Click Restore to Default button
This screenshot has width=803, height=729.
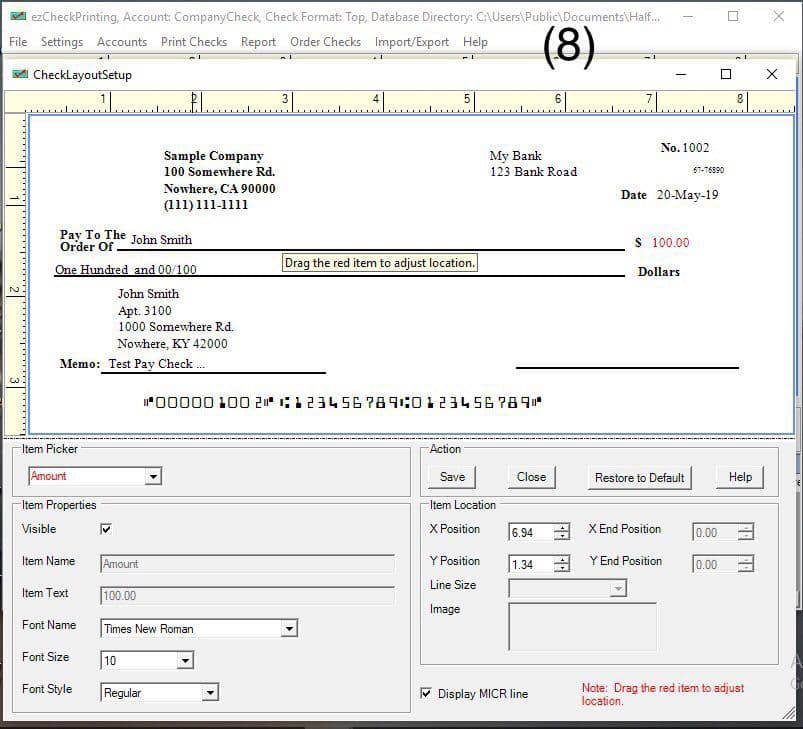point(639,478)
